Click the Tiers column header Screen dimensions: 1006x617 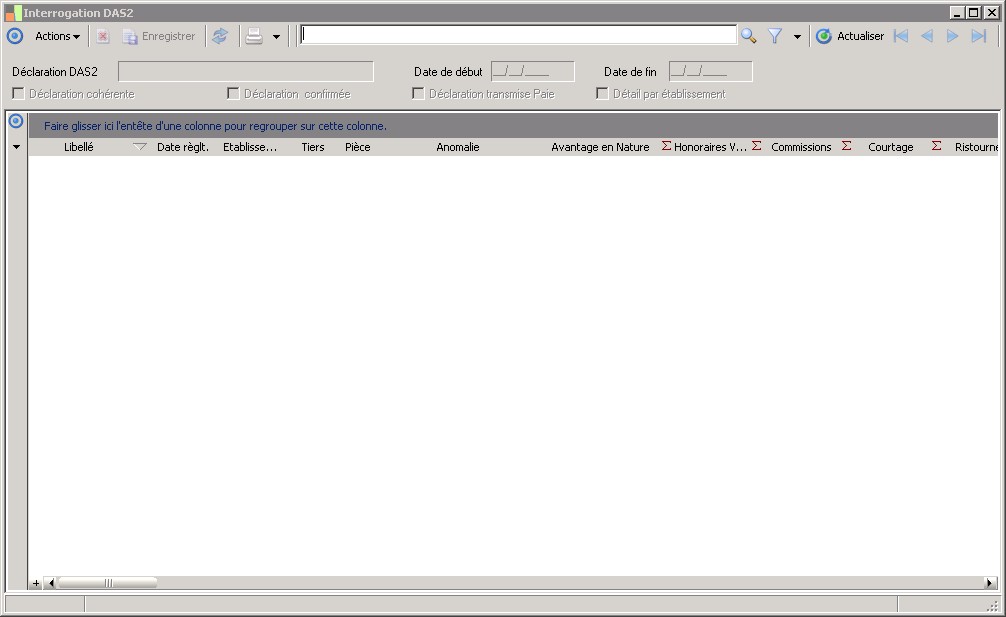pyautogui.click(x=313, y=147)
